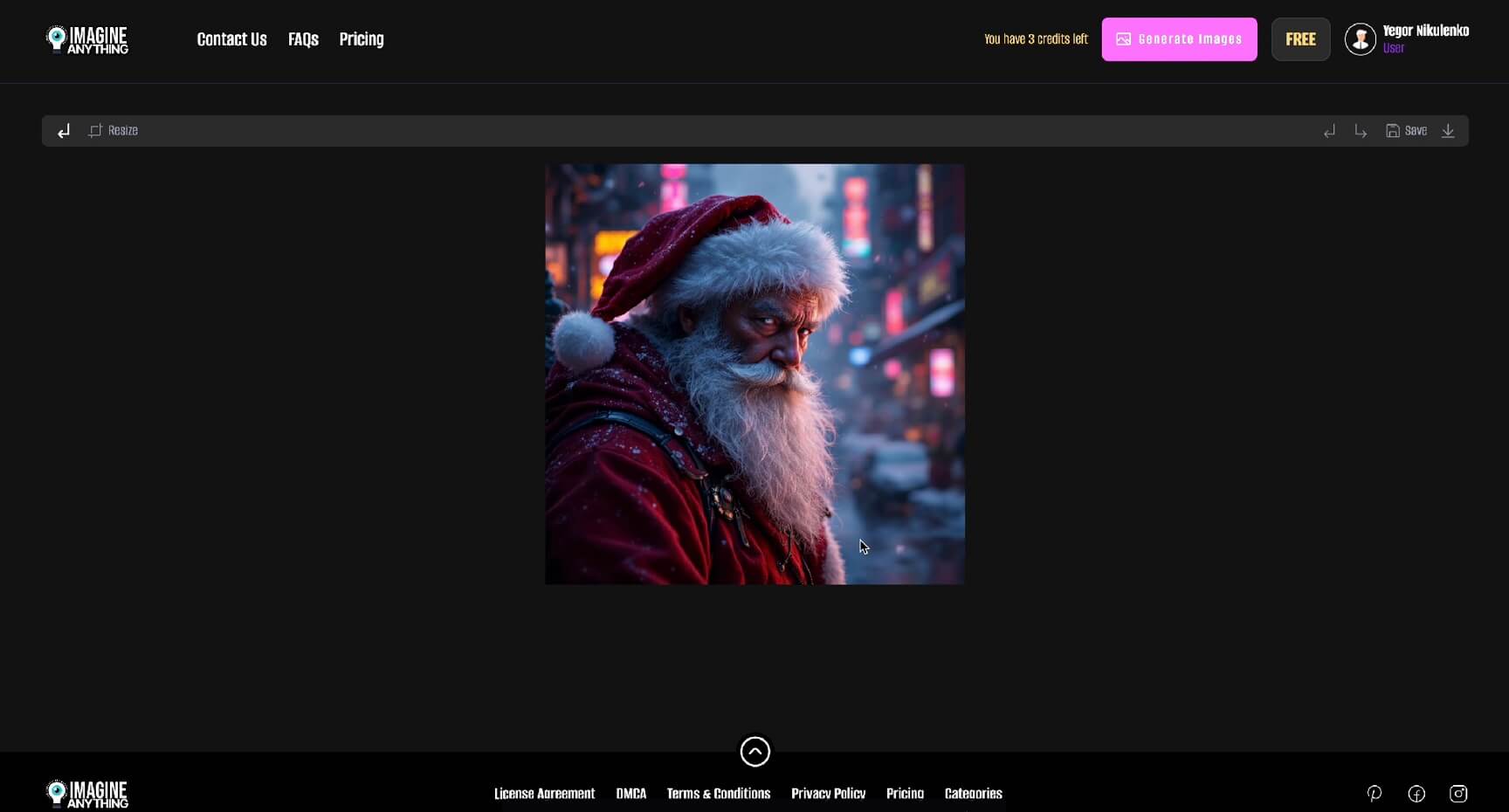Open the License Agreement footer link
The height and width of the screenshot is (812, 1509).
pyautogui.click(x=544, y=793)
